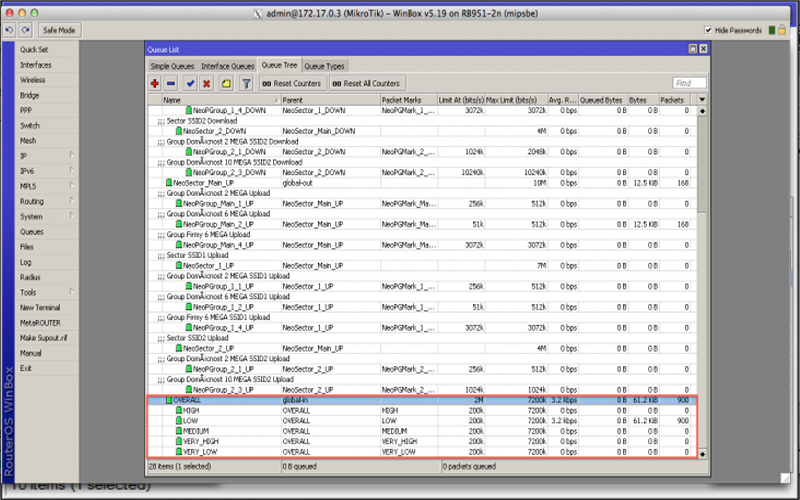Switch to the Queue Types tab
This screenshot has width=800, height=500.
point(325,66)
